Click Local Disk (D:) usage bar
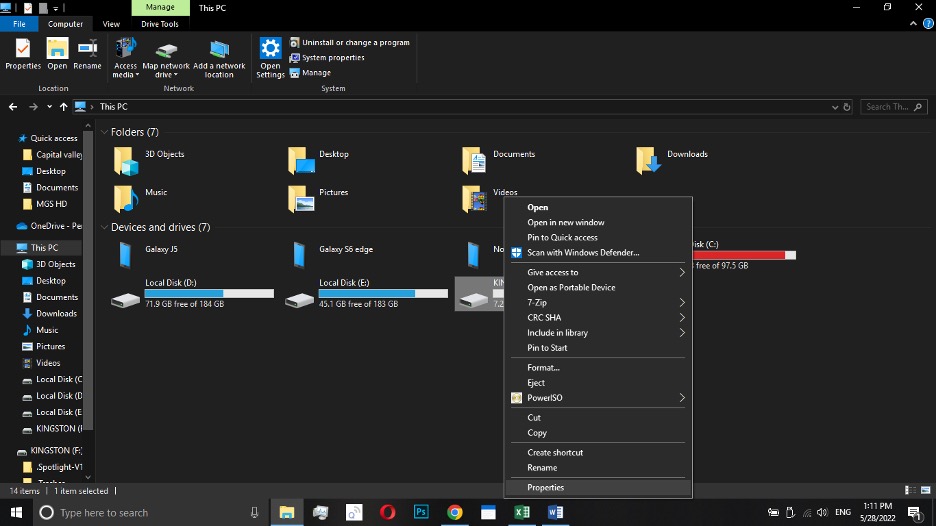 tap(209, 293)
